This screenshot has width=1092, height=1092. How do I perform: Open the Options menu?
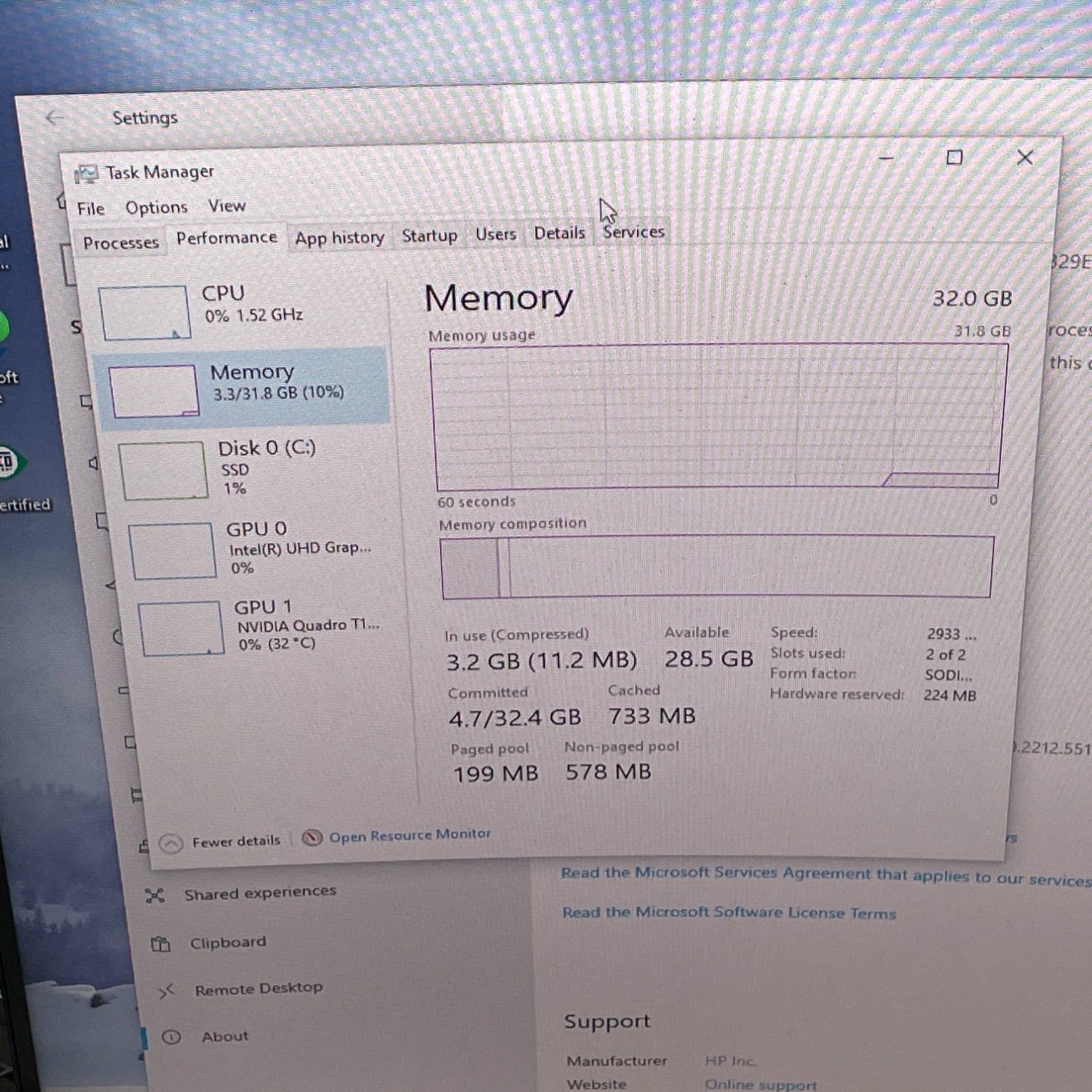point(156,208)
